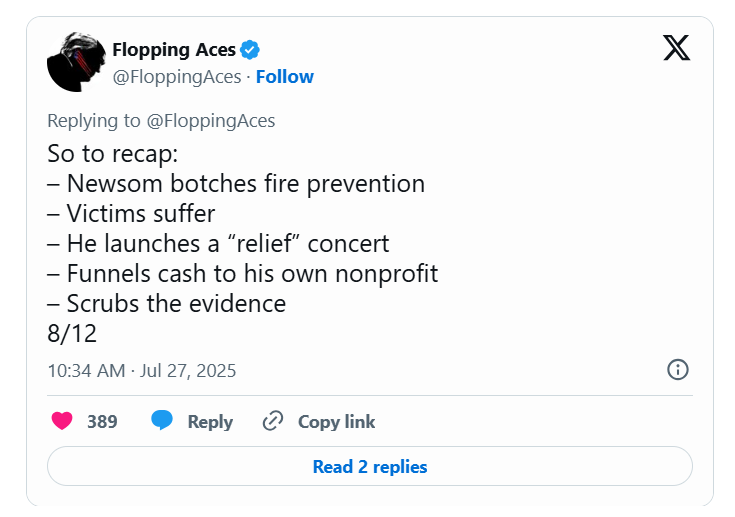Like the tweet with the heart icon
Viewport: 735px width, 517px height.
pyautogui.click(x=62, y=421)
